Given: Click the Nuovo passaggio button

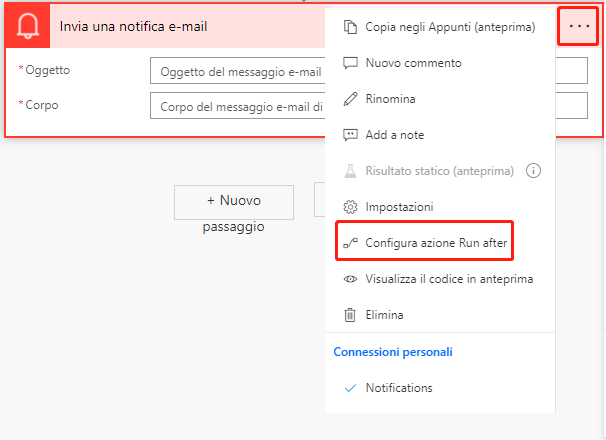Looking at the screenshot, I should pos(233,202).
